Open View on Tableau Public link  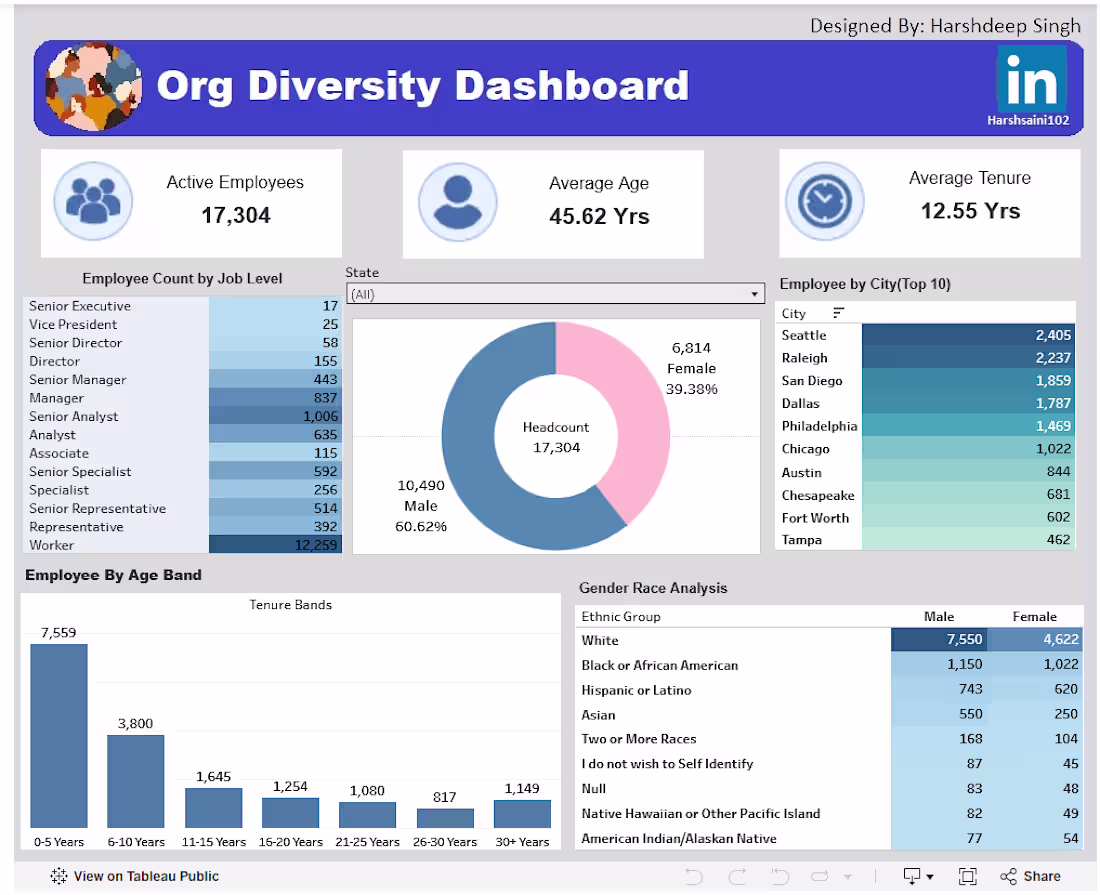click(135, 876)
